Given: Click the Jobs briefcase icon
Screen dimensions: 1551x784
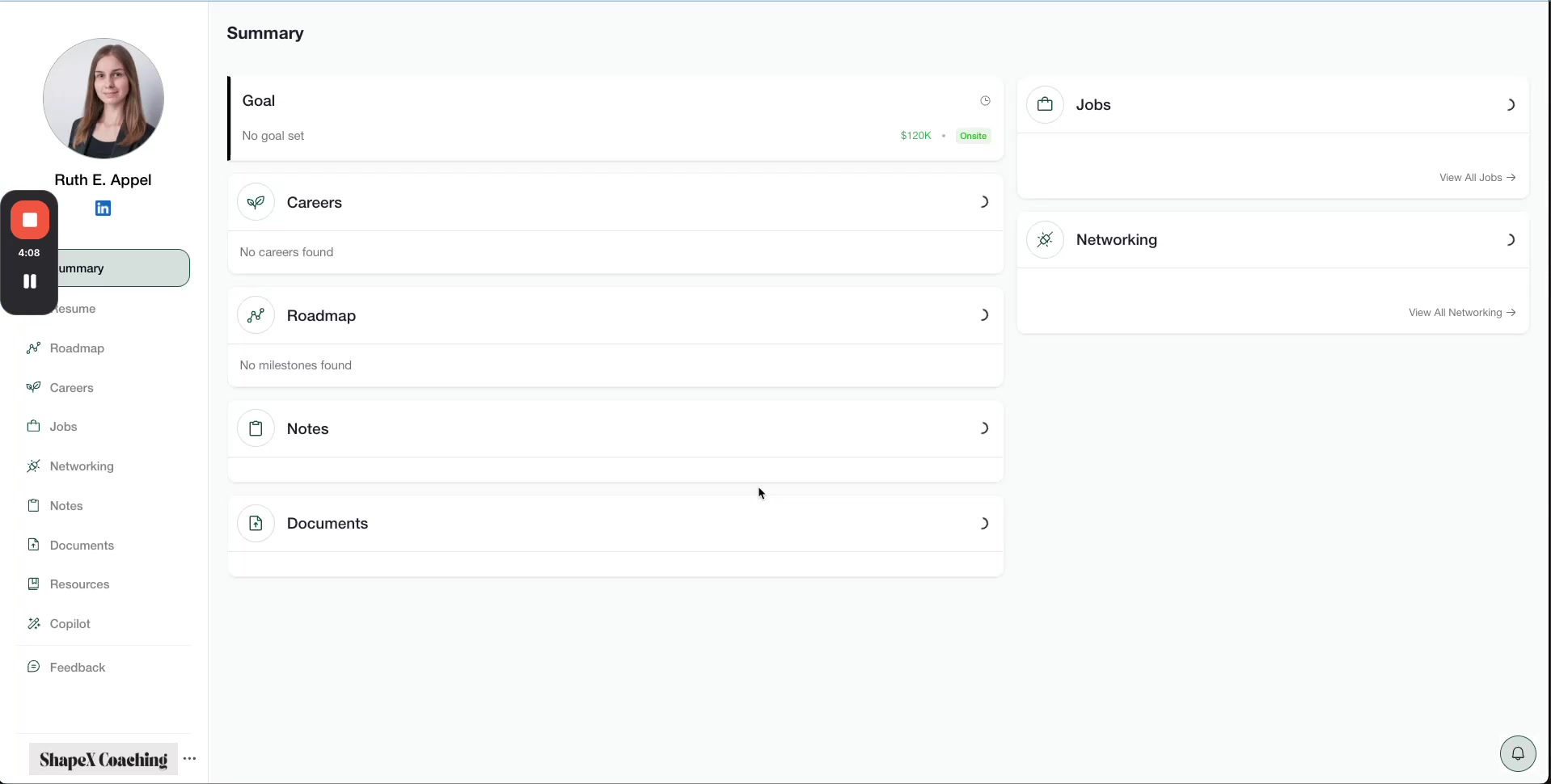Looking at the screenshot, I should pyautogui.click(x=1044, y=104).
